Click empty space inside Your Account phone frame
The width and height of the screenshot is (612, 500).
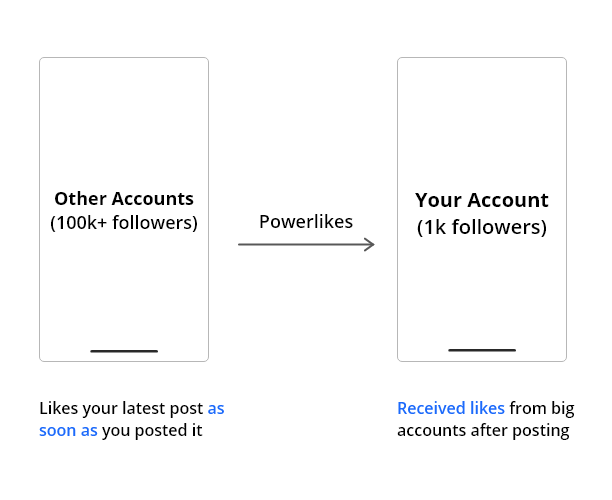[482, 117]
